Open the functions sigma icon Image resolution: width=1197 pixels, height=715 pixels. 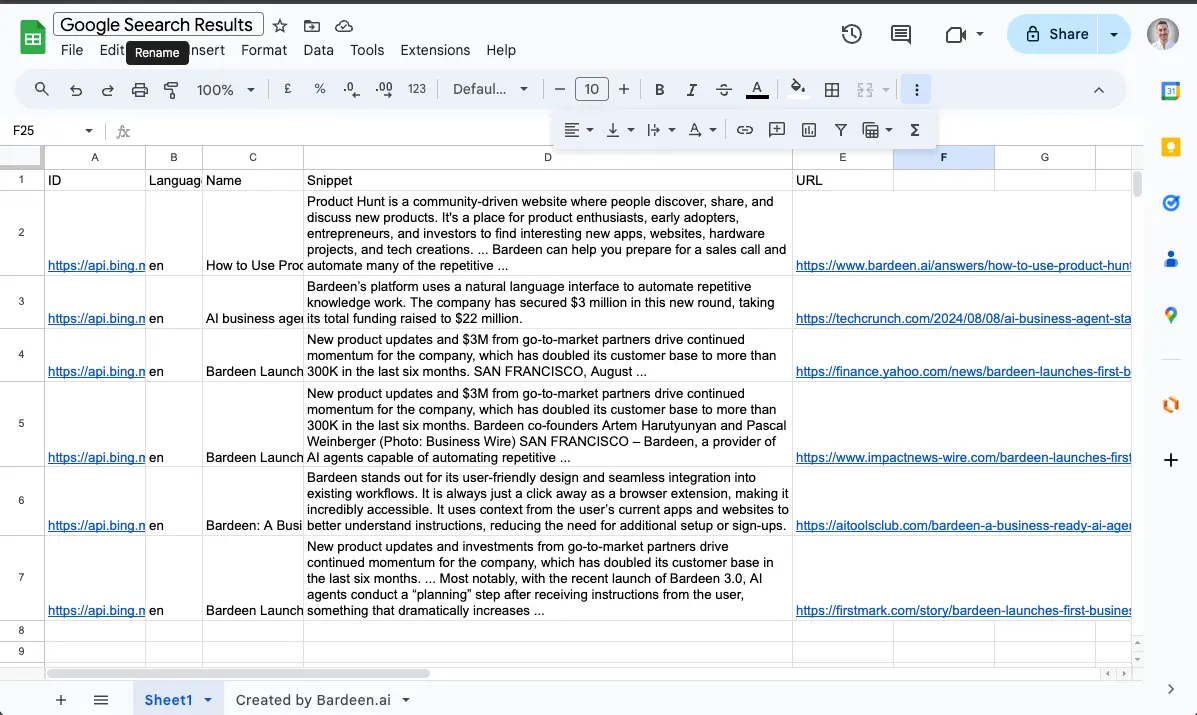915,130
